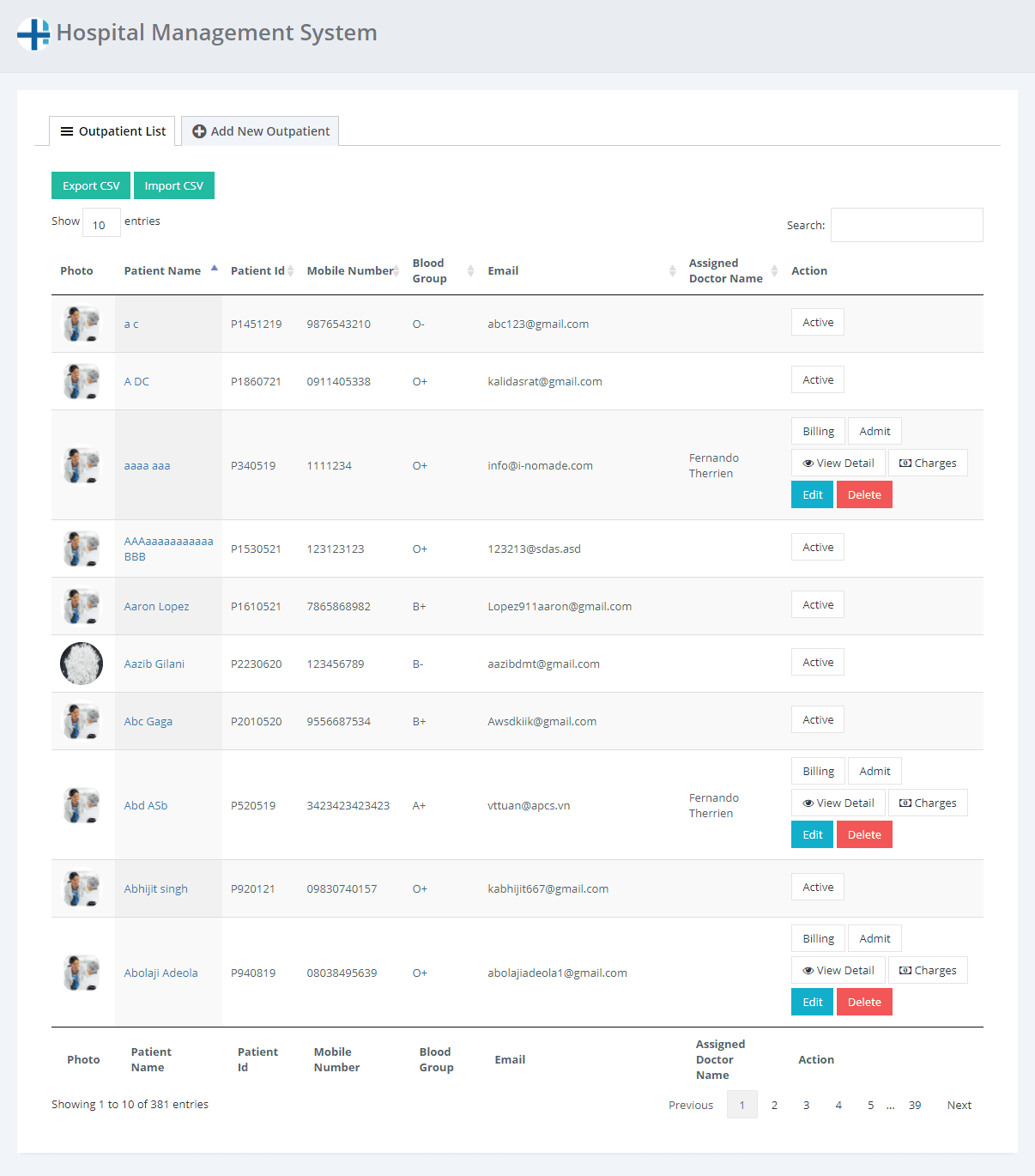Focus the Search input field
The image size is (1035, 1176).
(x=906, y=225)
